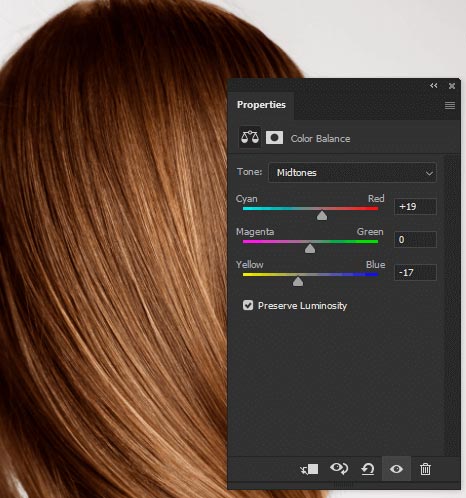Click the Magenta-Green slider handle
Viewport: 466px width, 498px height.
[x=310, y=248]
